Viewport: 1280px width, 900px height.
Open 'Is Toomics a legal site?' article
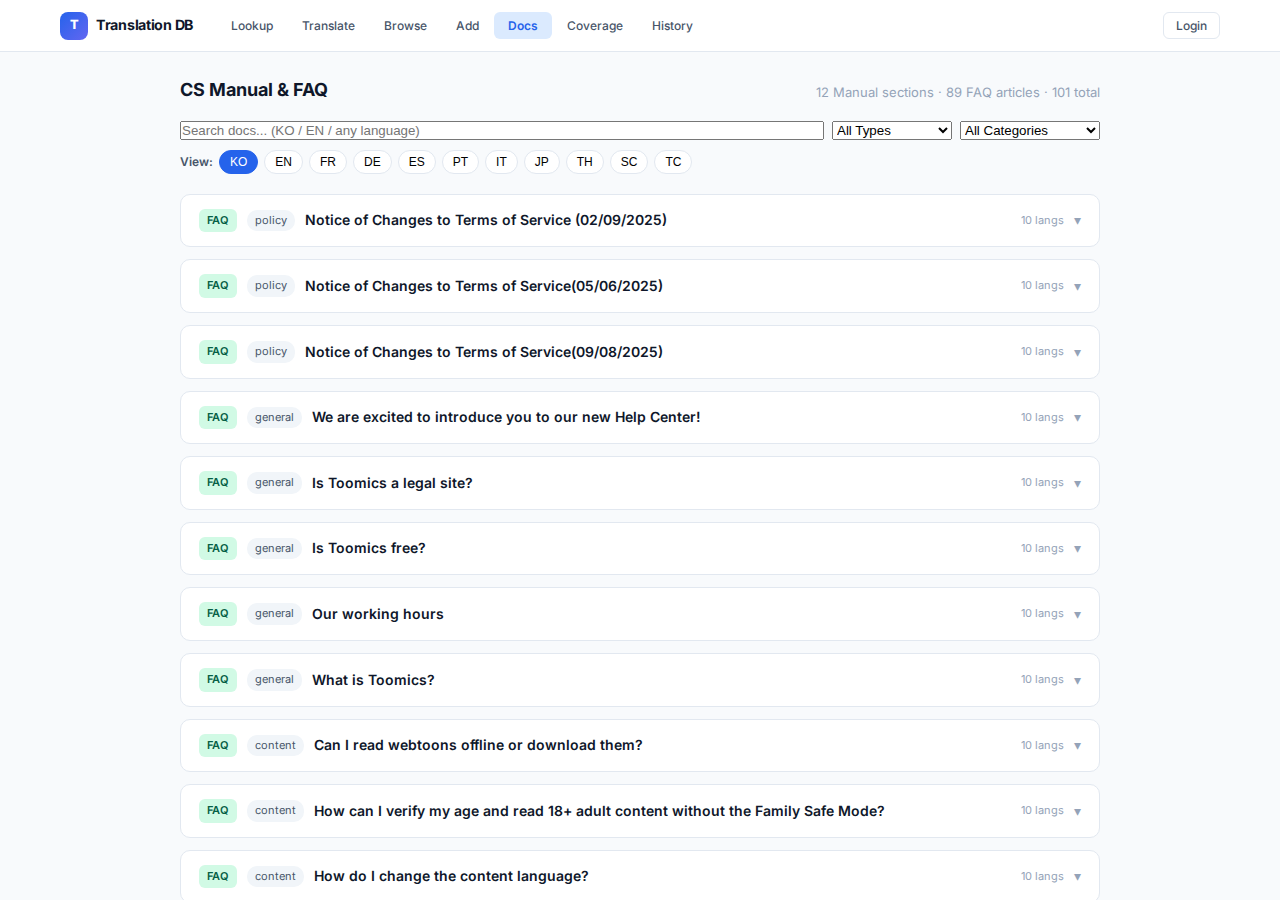pos(392,483)
